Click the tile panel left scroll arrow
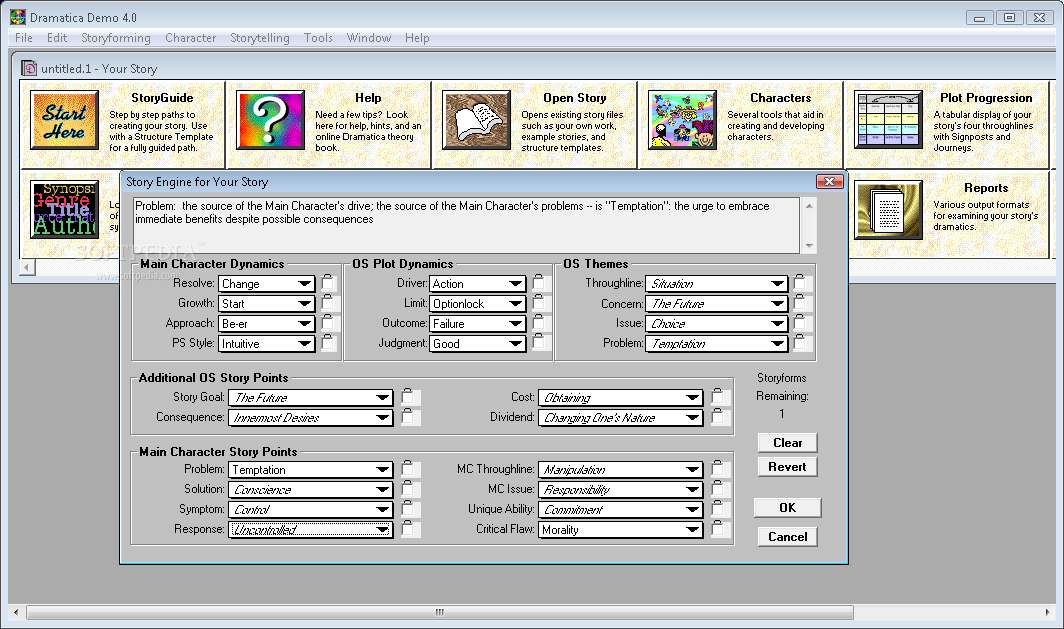This screenshot has height=629, width=1064. tap(27, 267)
